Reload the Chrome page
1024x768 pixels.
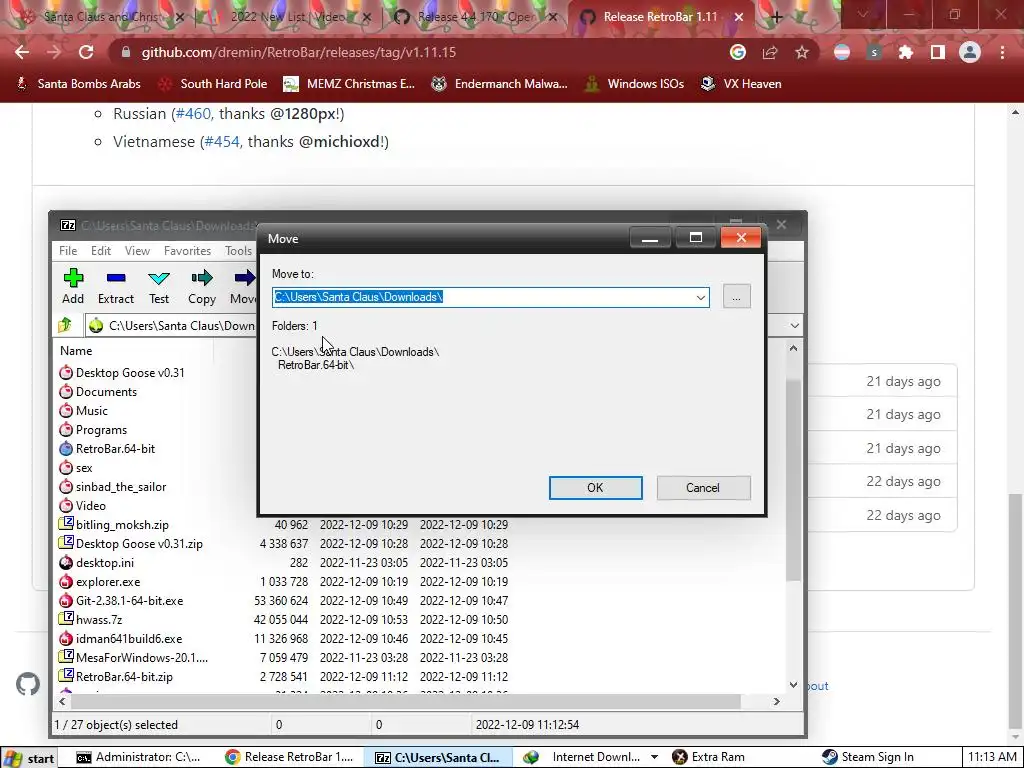click(x=86, y=52)
